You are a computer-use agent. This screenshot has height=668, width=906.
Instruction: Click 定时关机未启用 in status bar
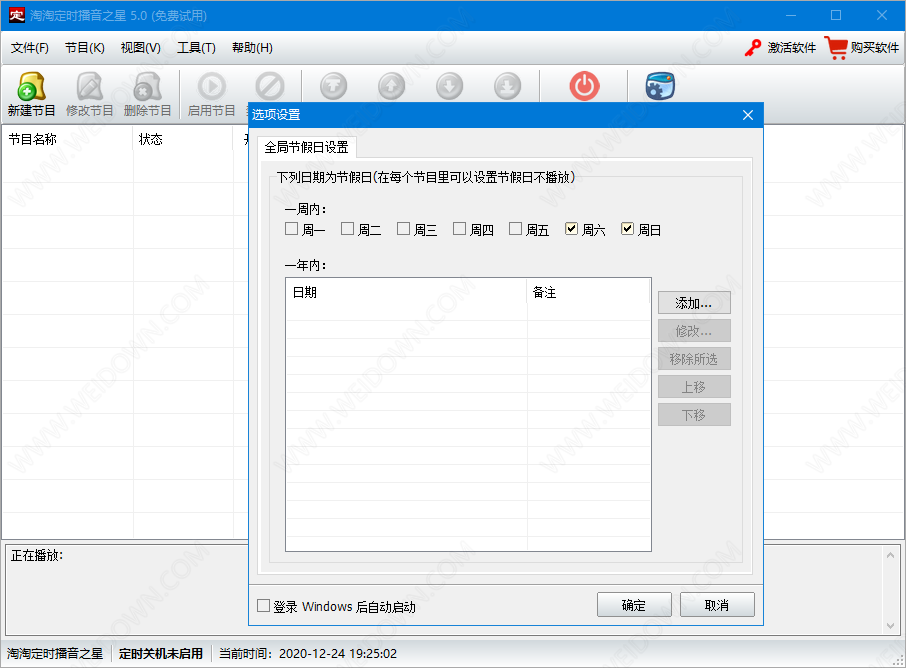161,654
